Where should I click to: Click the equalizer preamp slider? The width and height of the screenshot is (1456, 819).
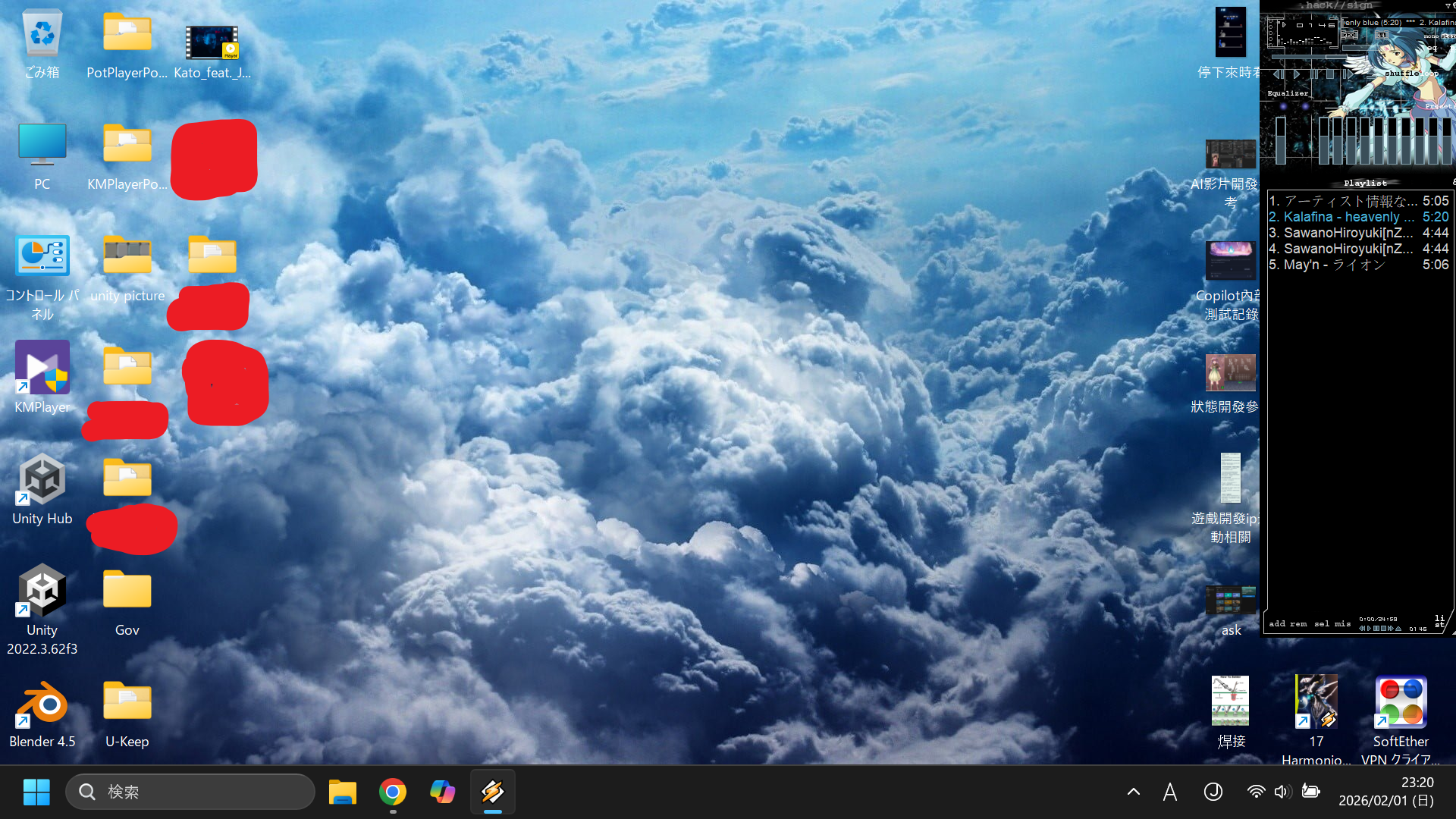pyautogui.click(x=1281, y=140)
